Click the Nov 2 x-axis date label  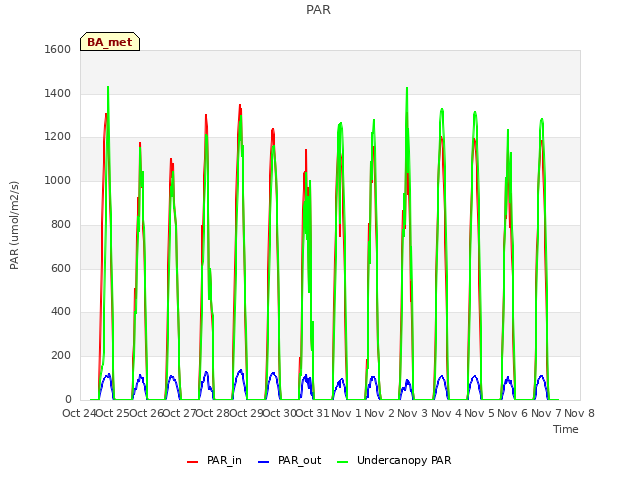[x=380, y=413]
